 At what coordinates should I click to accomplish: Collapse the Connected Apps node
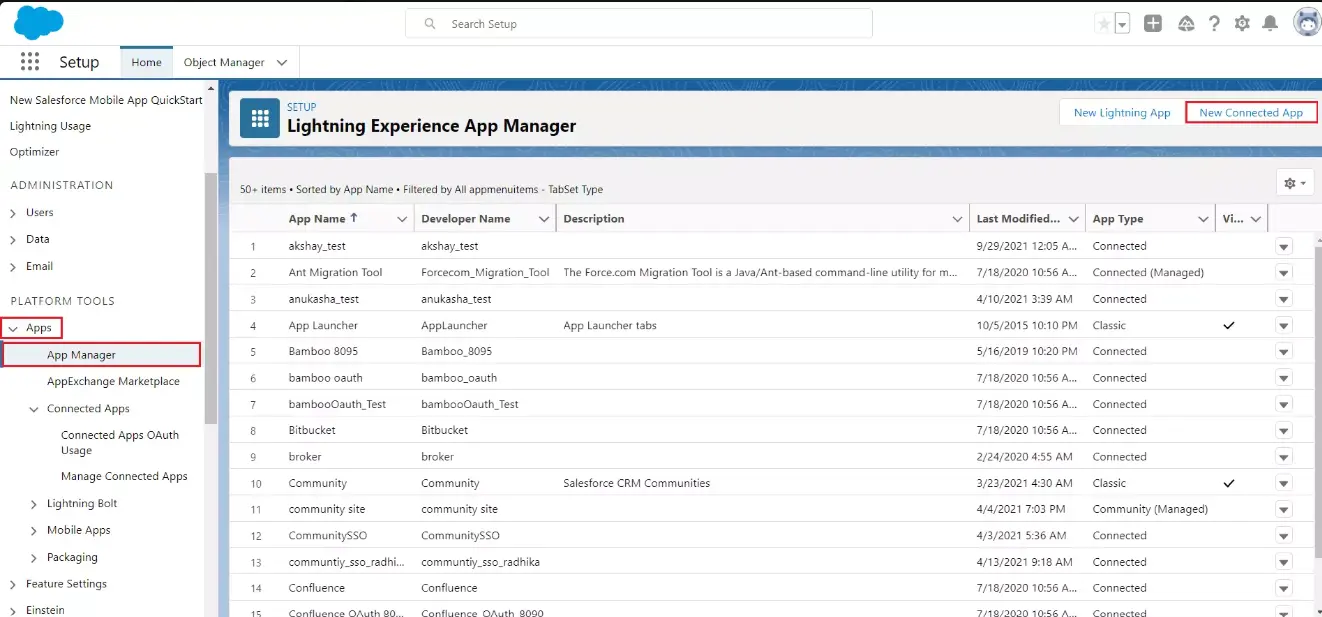[35, 409]
